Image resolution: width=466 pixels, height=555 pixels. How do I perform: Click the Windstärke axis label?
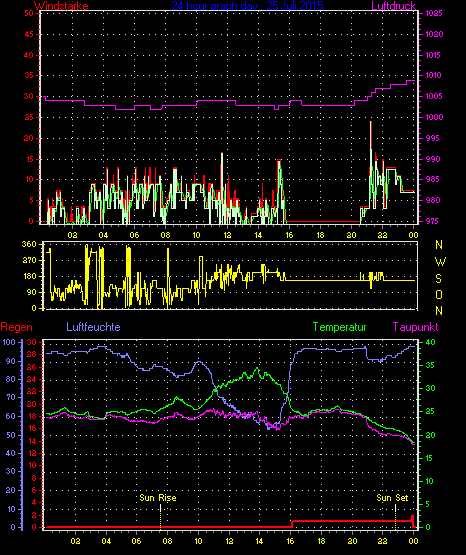coord(61,6)
